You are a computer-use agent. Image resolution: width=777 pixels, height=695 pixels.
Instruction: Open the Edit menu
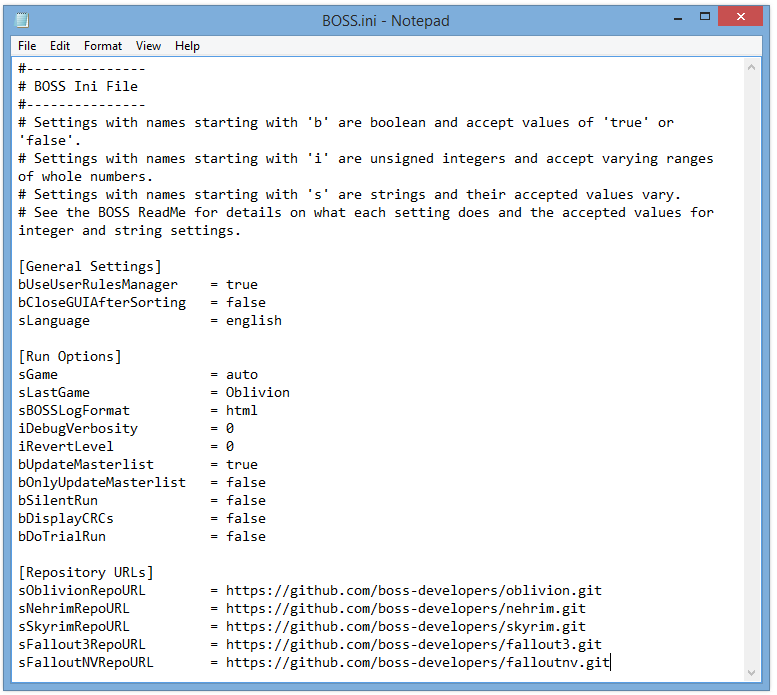tap(59, 46)
